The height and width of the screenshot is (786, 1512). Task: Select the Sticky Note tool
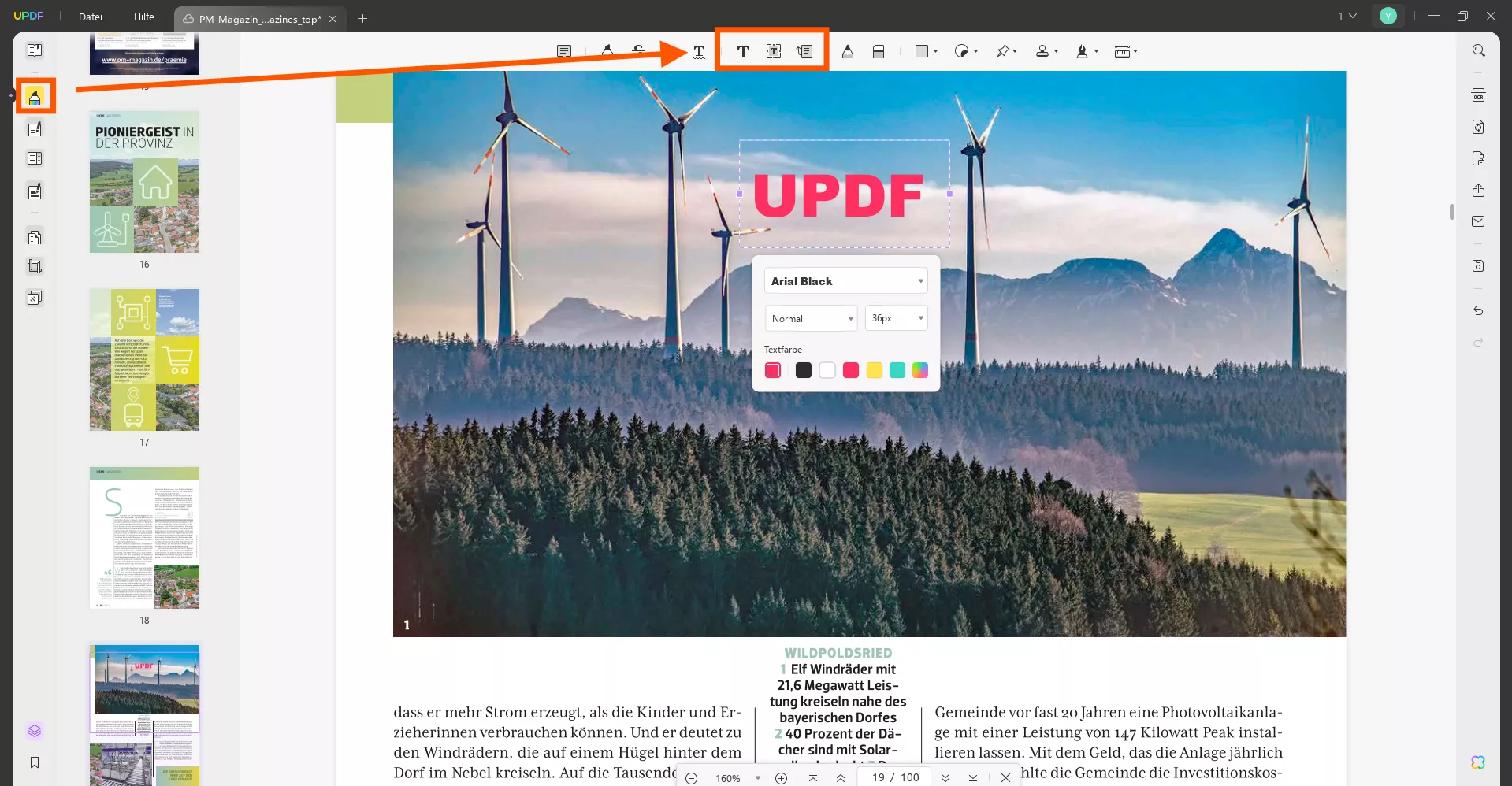(564, 51)
